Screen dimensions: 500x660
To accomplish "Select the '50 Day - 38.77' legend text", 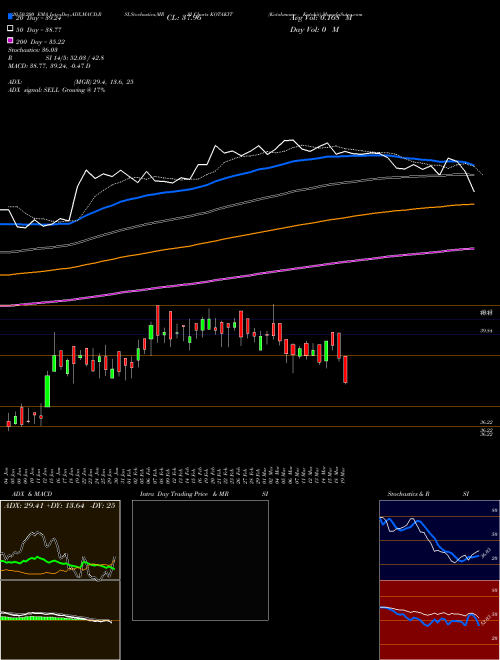I will (x=38, y=30).
